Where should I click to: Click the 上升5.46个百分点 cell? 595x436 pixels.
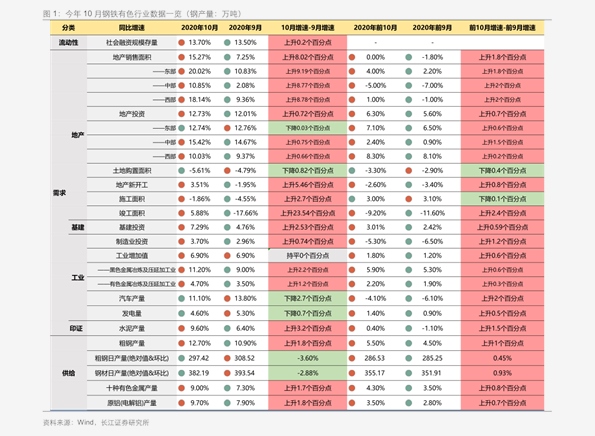(x=308, y=185)
